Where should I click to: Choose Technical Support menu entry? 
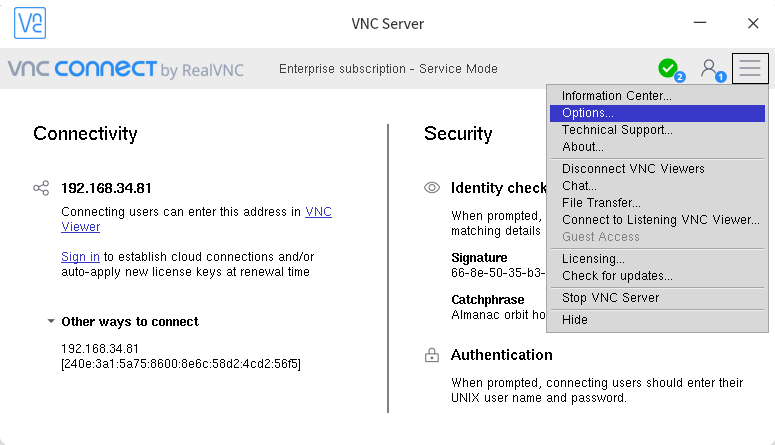pyautogui.click(x=616, y=130)
